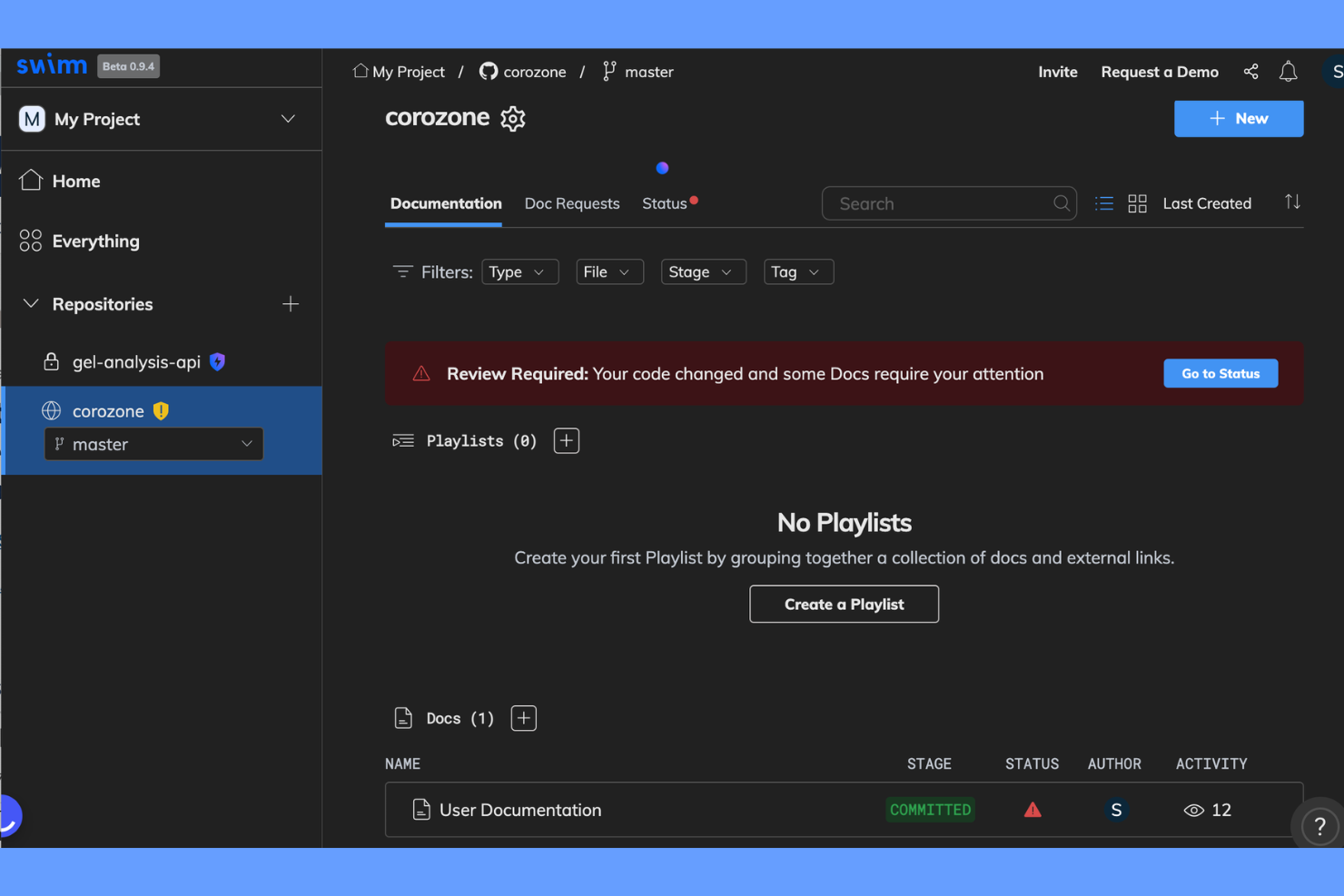Image resolution: width=1344 pixels, height=896 pixels.
Task: Click the playlists list icon
Action: coord(403,441)
